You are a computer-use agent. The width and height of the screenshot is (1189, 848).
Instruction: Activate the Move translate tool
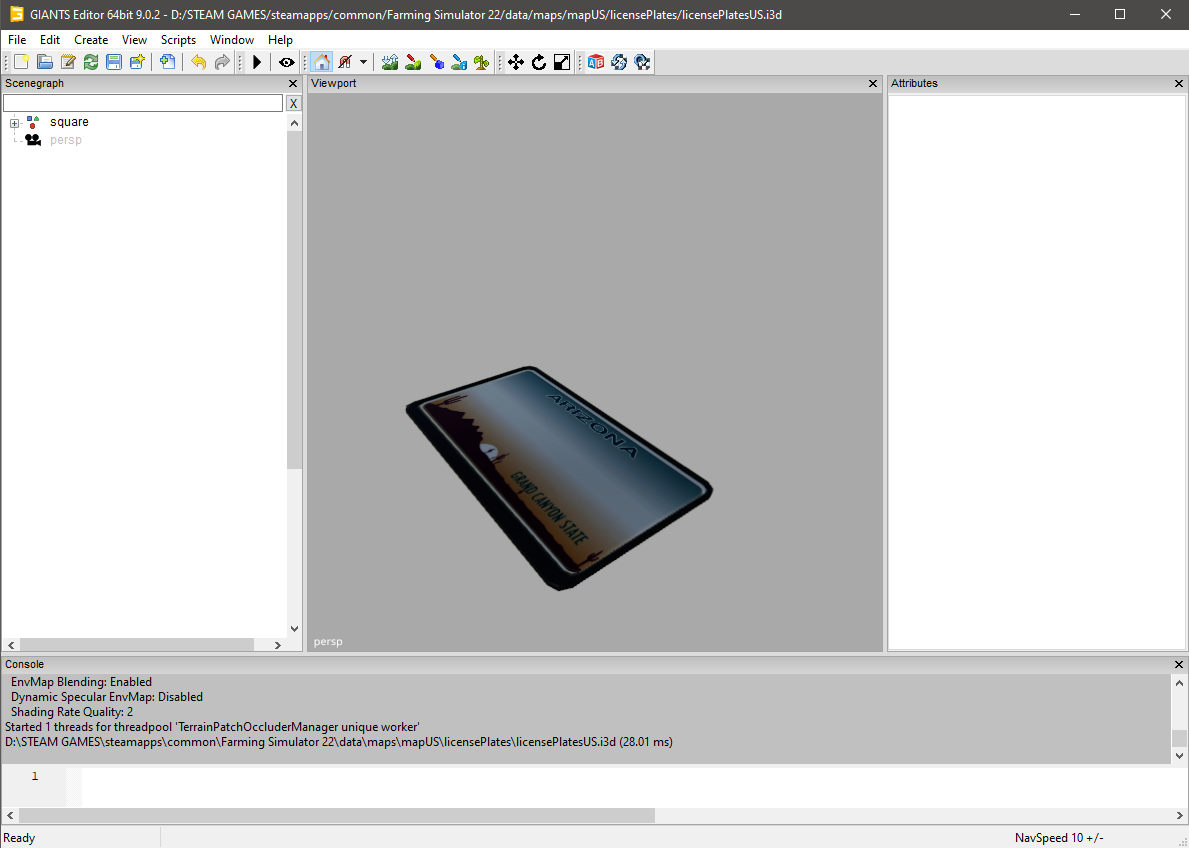click(x=516, y=62)
